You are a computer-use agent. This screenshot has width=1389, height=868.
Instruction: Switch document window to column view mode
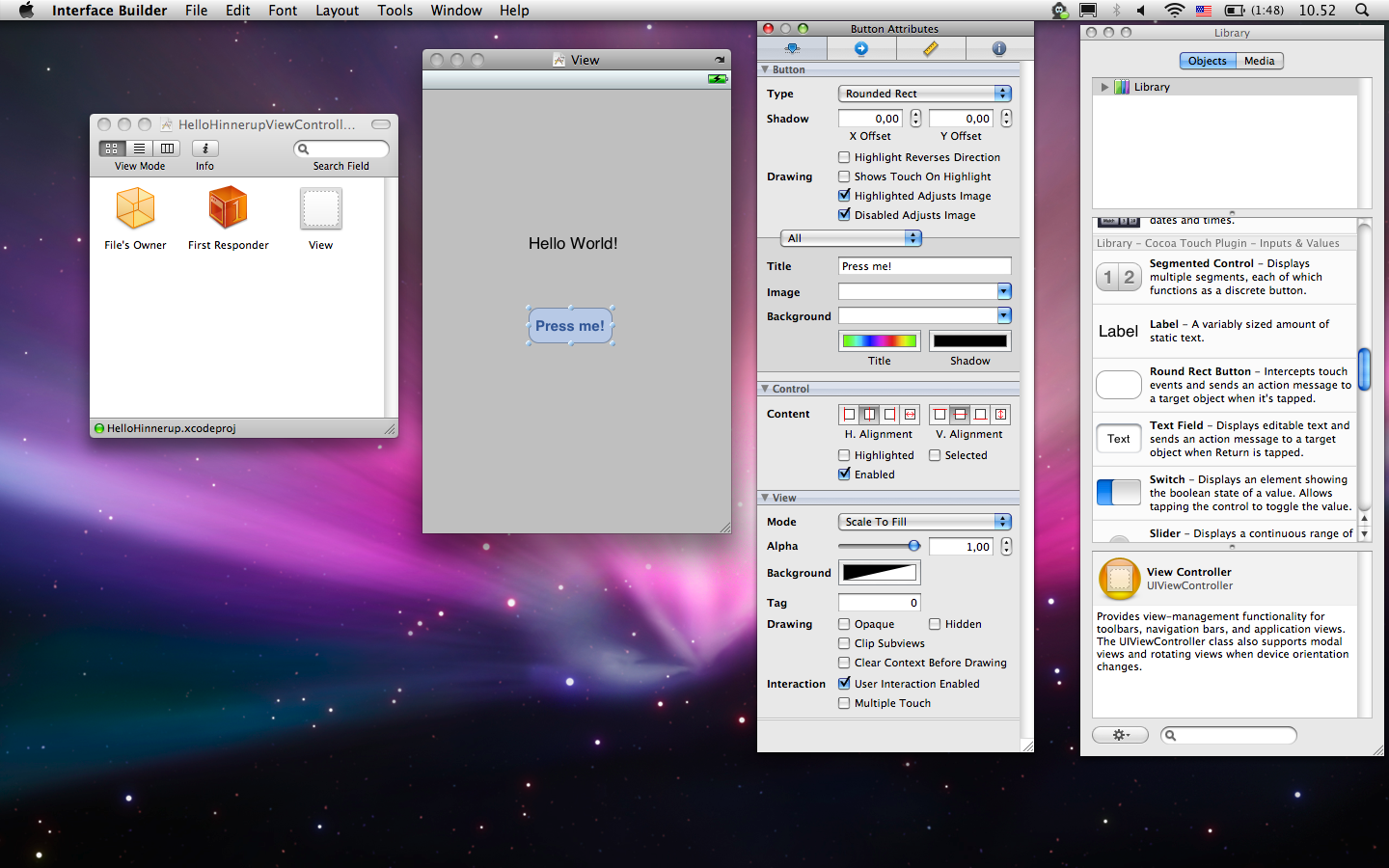point(167,149)
